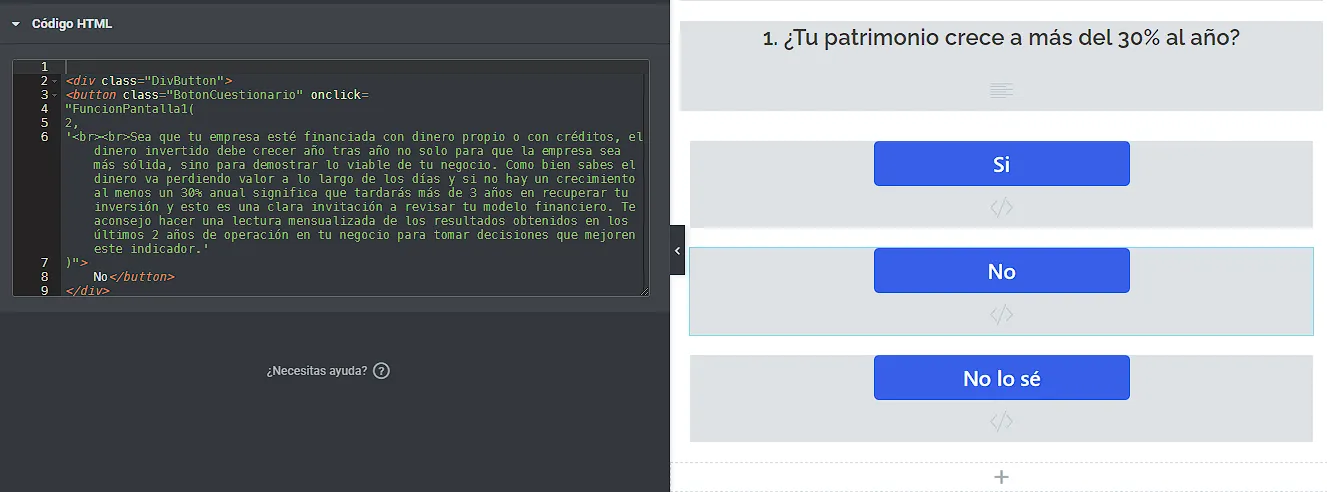Fold code at line 2 arrow
Image resolution: width=1327 pixels, height=492 pixels.
click(x=54, y=81)
